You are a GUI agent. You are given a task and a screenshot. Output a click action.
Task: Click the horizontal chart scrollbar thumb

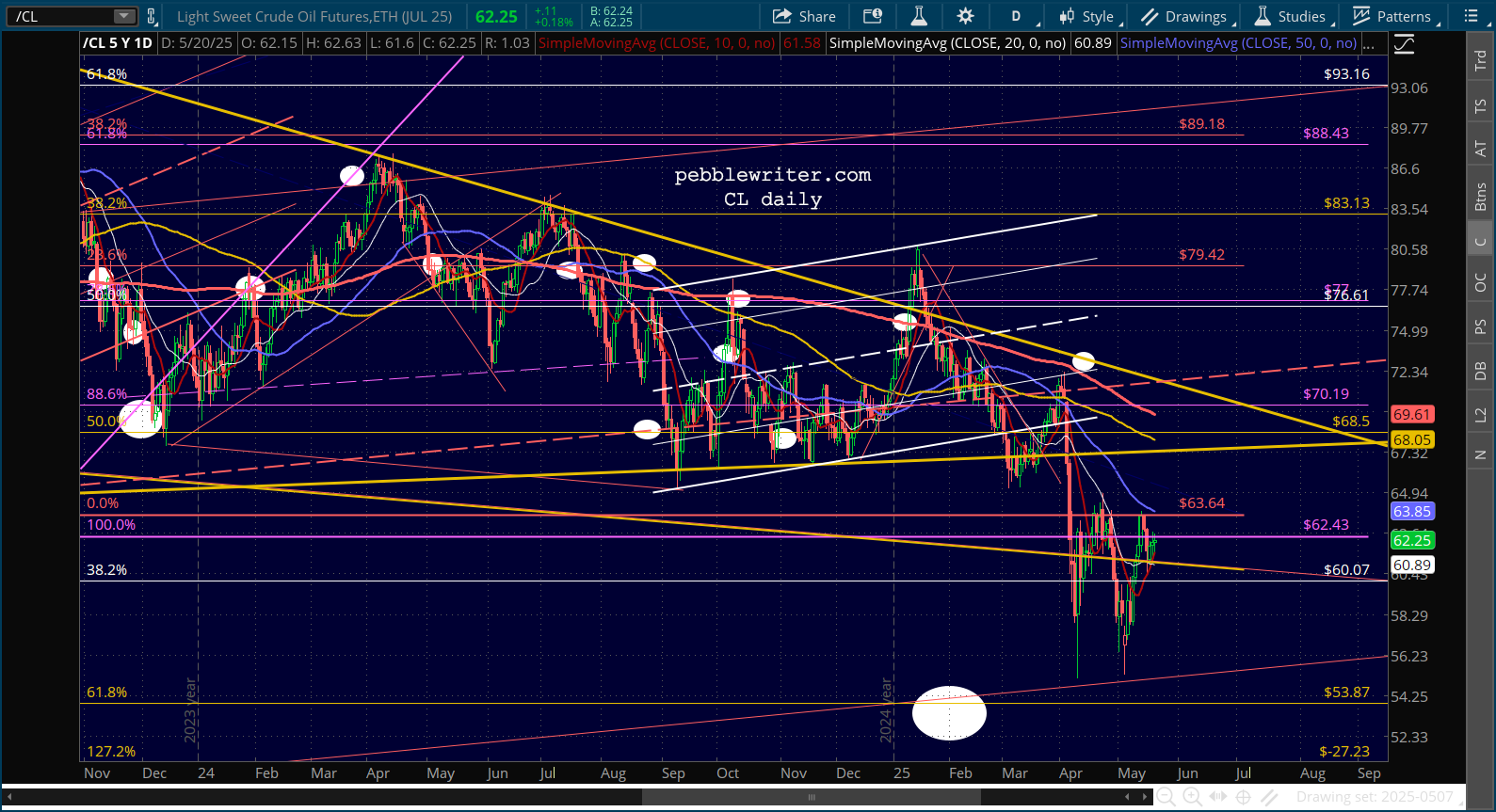point(811,797)
